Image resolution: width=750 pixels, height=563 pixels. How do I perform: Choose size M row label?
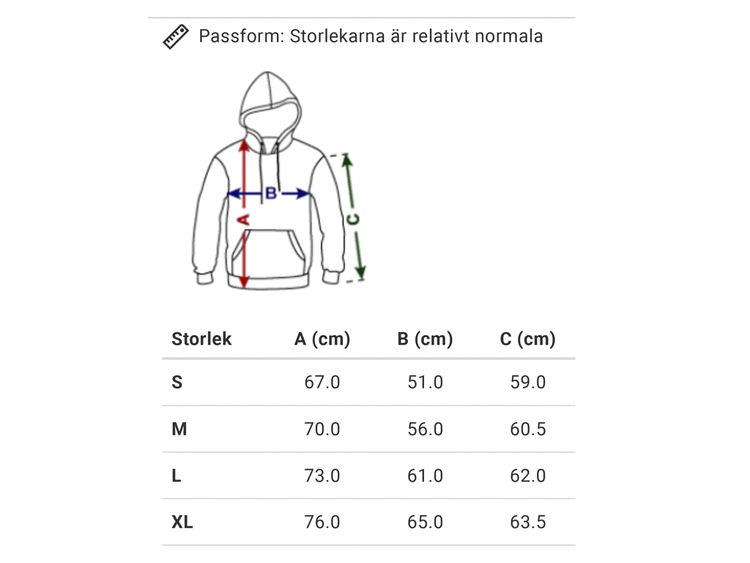pyautogui.click(x=179, y=429)
